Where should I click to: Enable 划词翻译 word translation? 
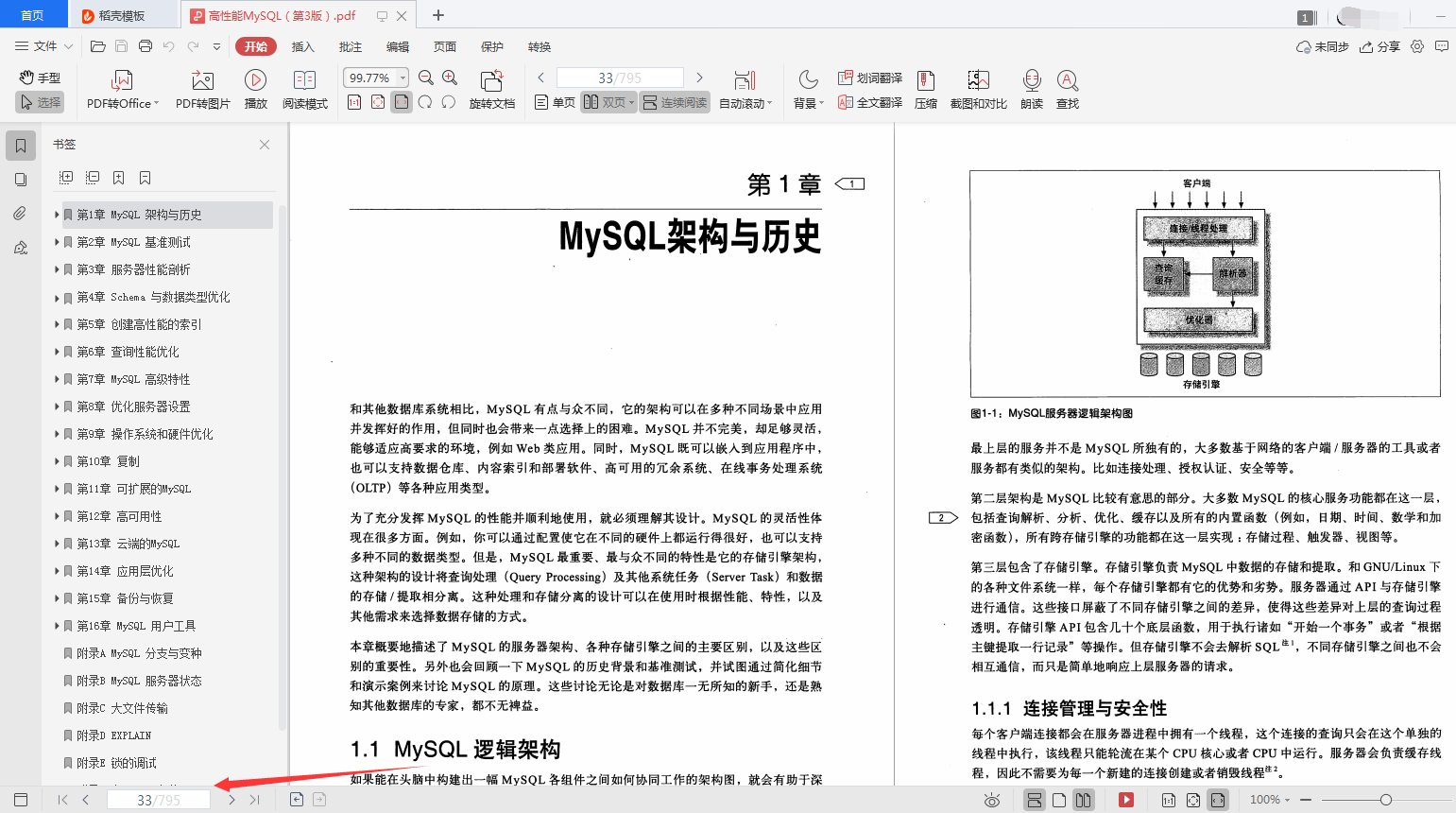[870, 78]
